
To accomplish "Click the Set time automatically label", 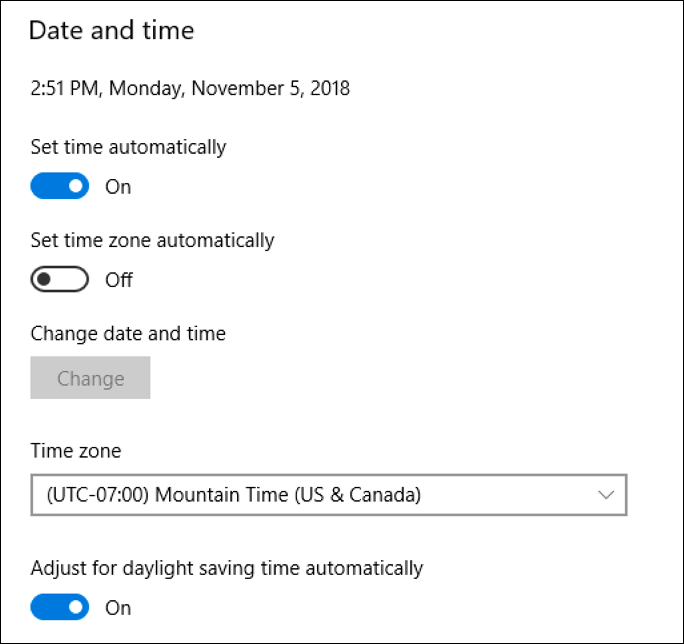I will [x=128, y=147].
